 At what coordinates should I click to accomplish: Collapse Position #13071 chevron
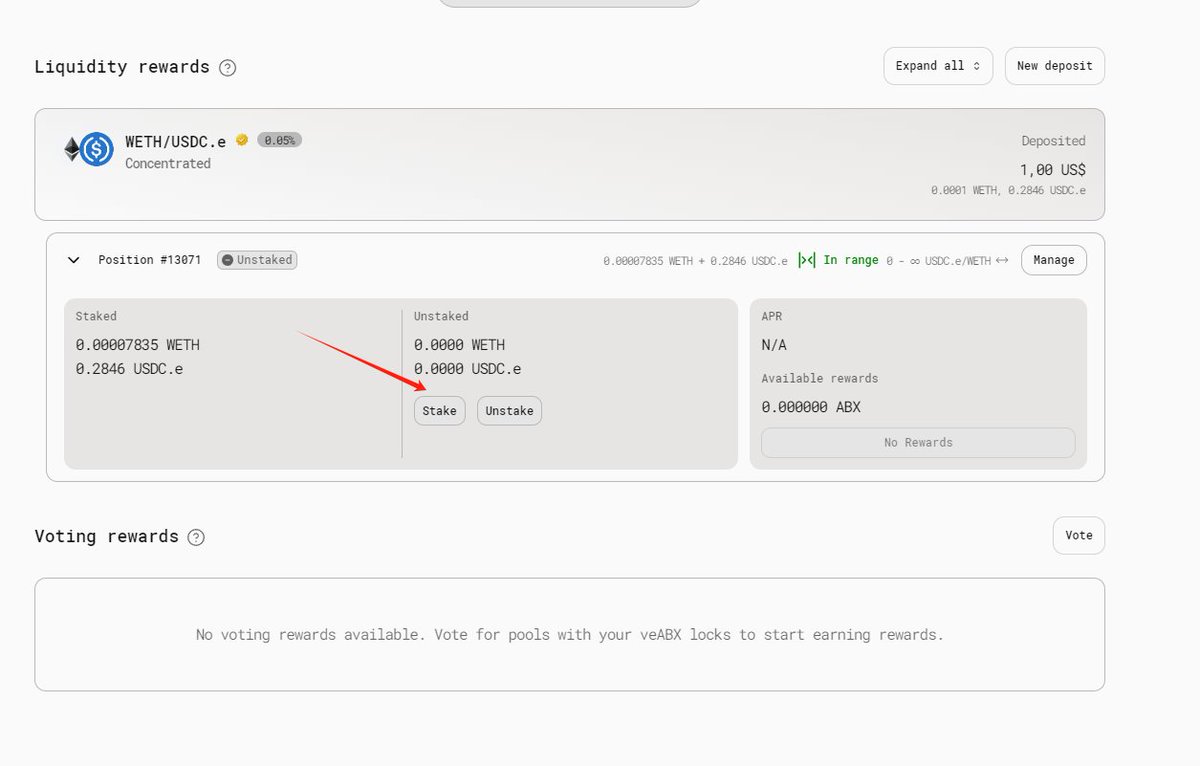click(x=73, y=260)
